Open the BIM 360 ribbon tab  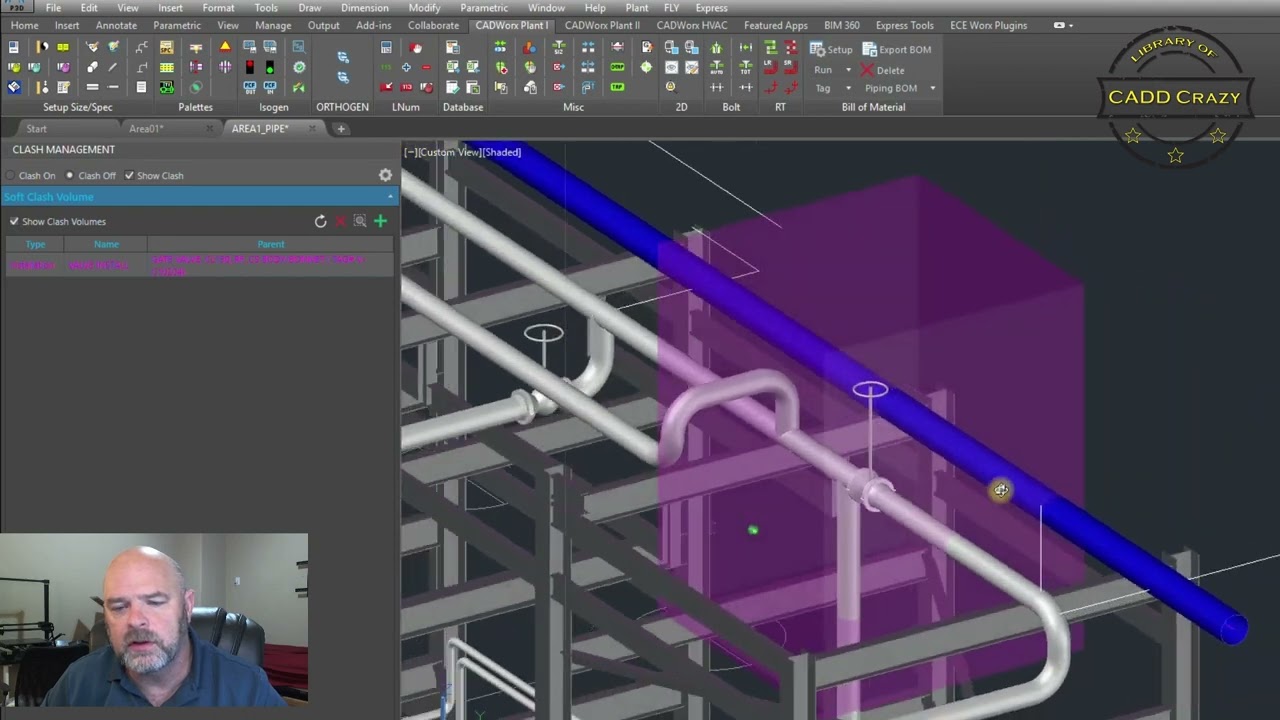841,25
